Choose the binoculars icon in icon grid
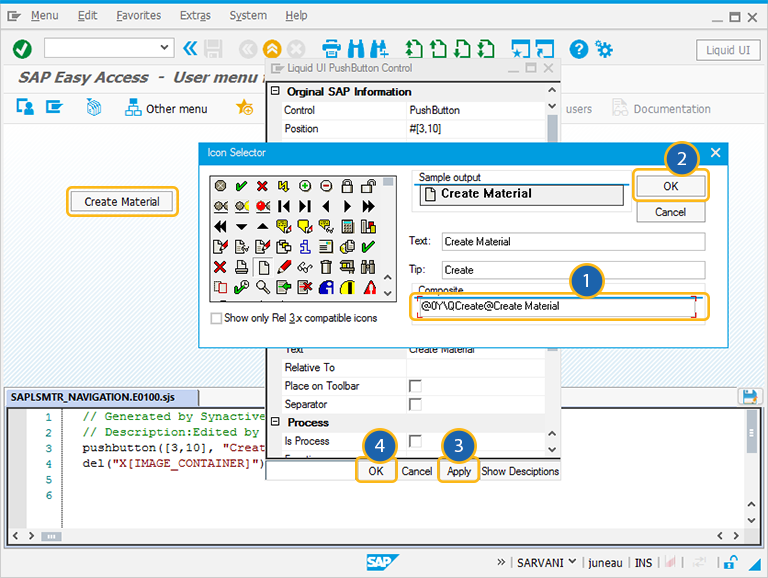This screenshot has width=768, height=578. coord(368,267)
